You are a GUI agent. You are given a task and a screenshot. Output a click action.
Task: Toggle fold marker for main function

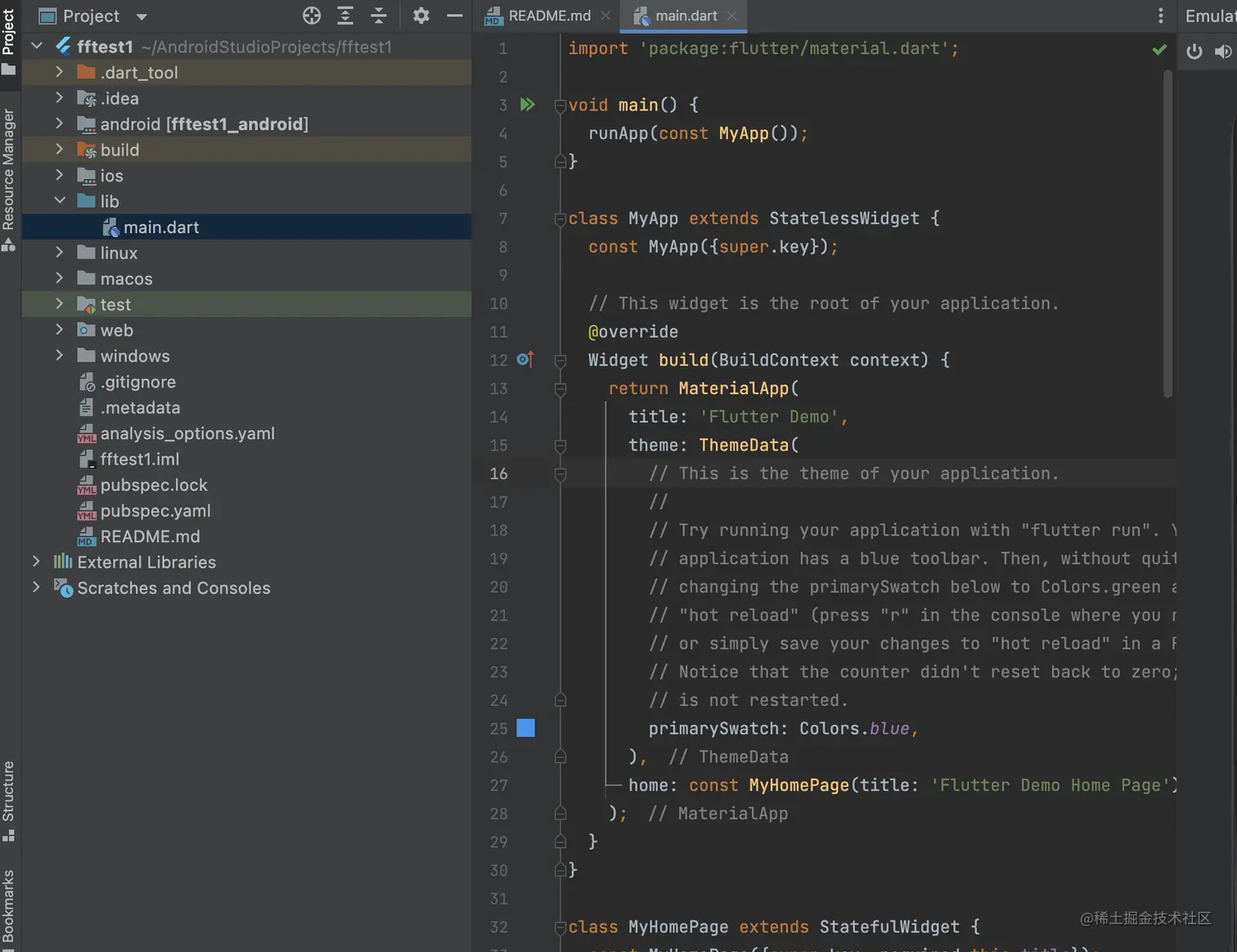point(560,105)
